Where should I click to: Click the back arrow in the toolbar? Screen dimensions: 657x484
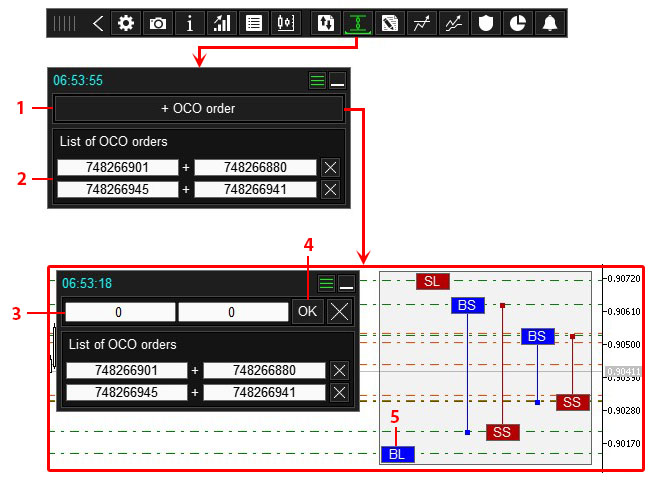point(98,23)
